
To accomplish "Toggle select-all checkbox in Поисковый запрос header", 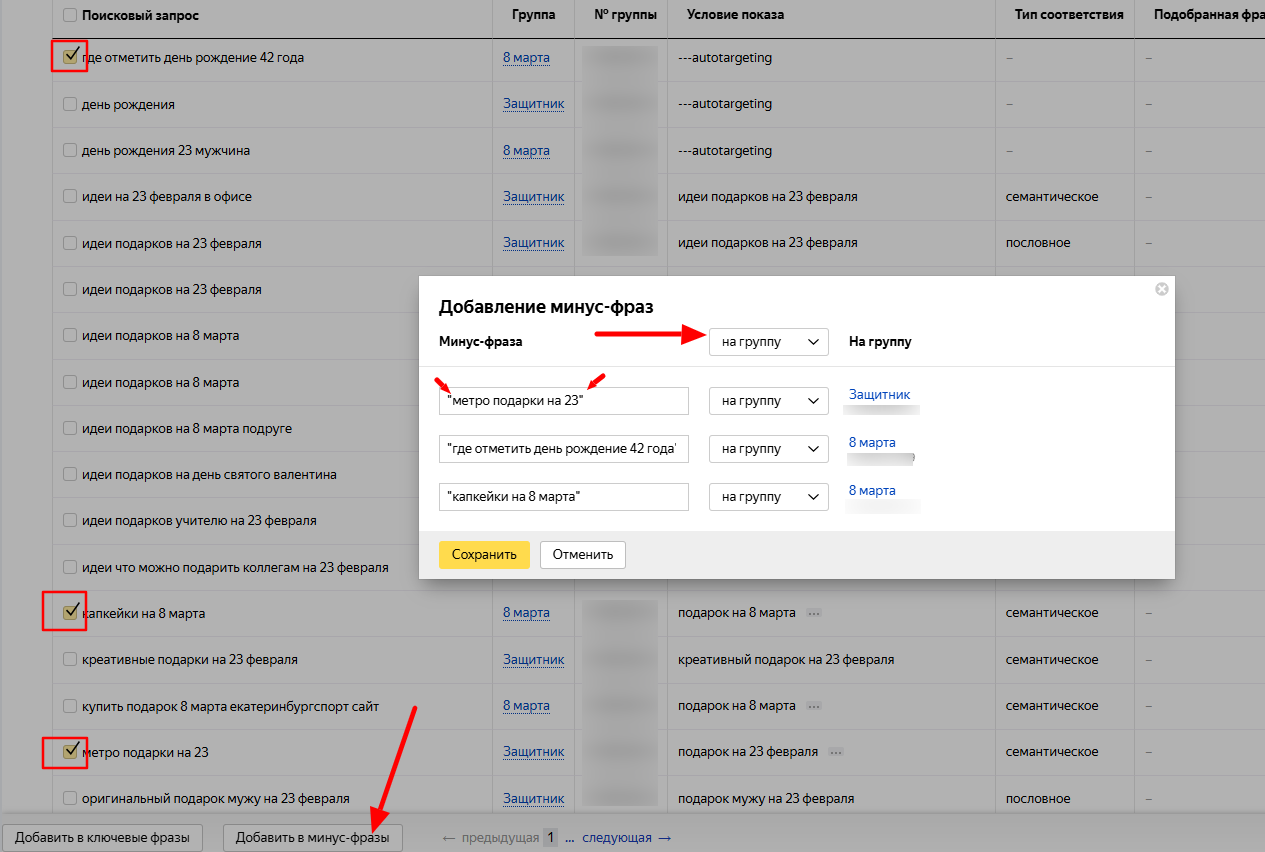I will click(69, 15).
